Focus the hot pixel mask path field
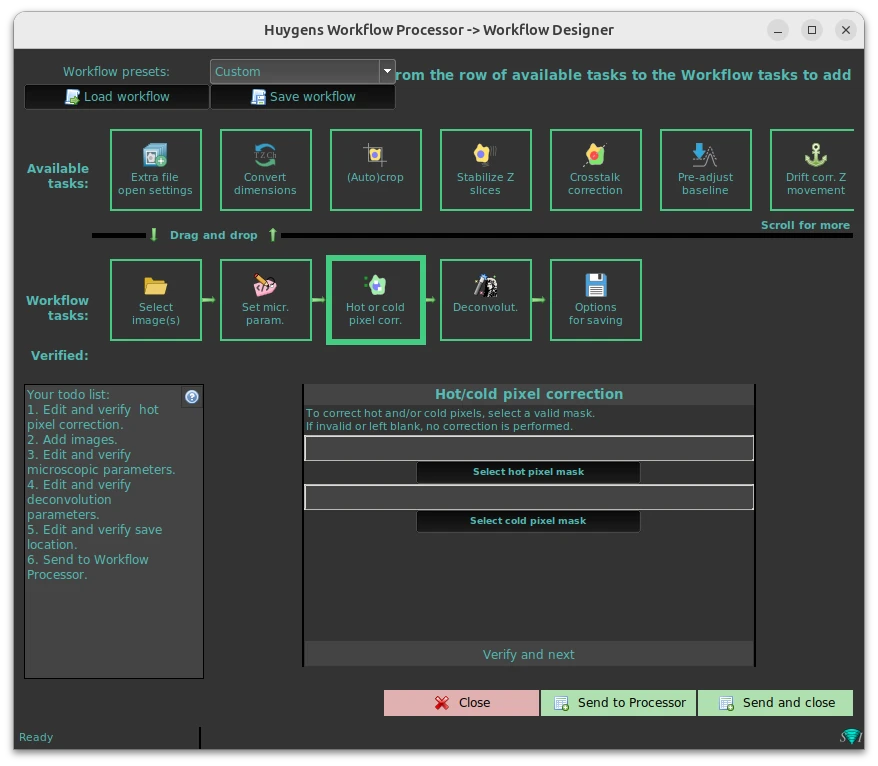The width and height of the screenshot is (878, 766). tap(529, 448)
